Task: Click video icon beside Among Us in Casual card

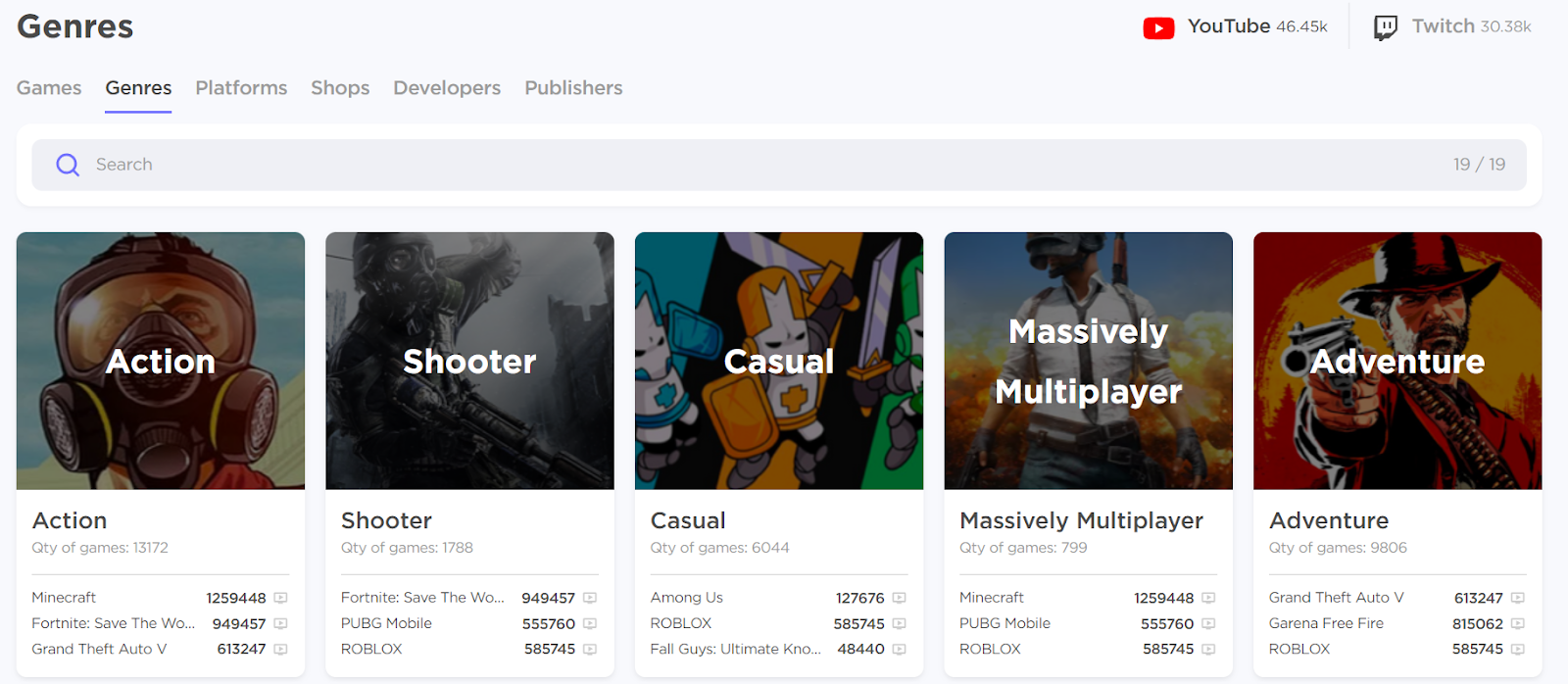Action: [x=900, y=598]
